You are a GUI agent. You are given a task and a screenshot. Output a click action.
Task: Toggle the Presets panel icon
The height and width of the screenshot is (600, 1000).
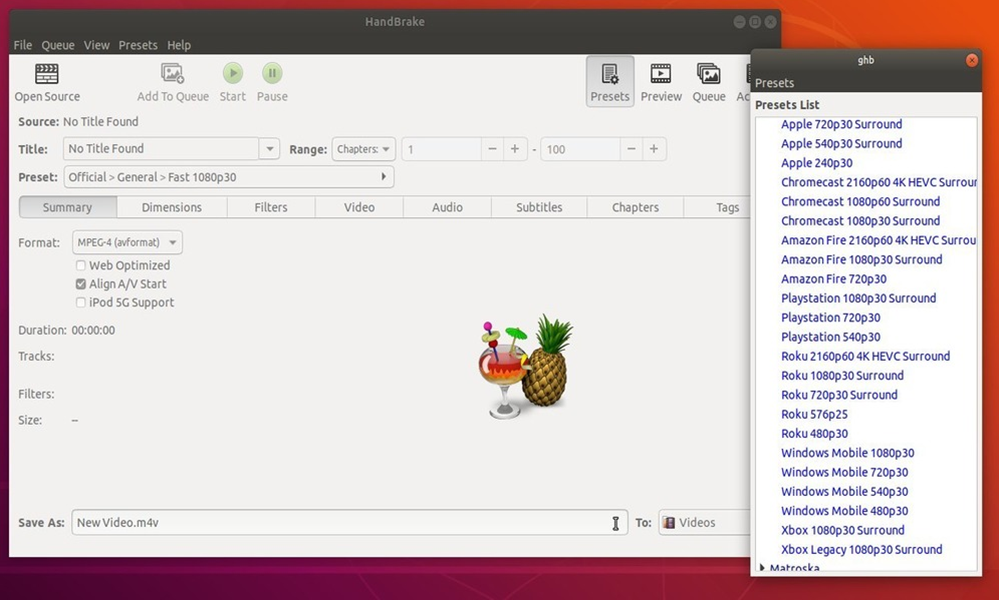pyautogui.click(x=609, y=74)
